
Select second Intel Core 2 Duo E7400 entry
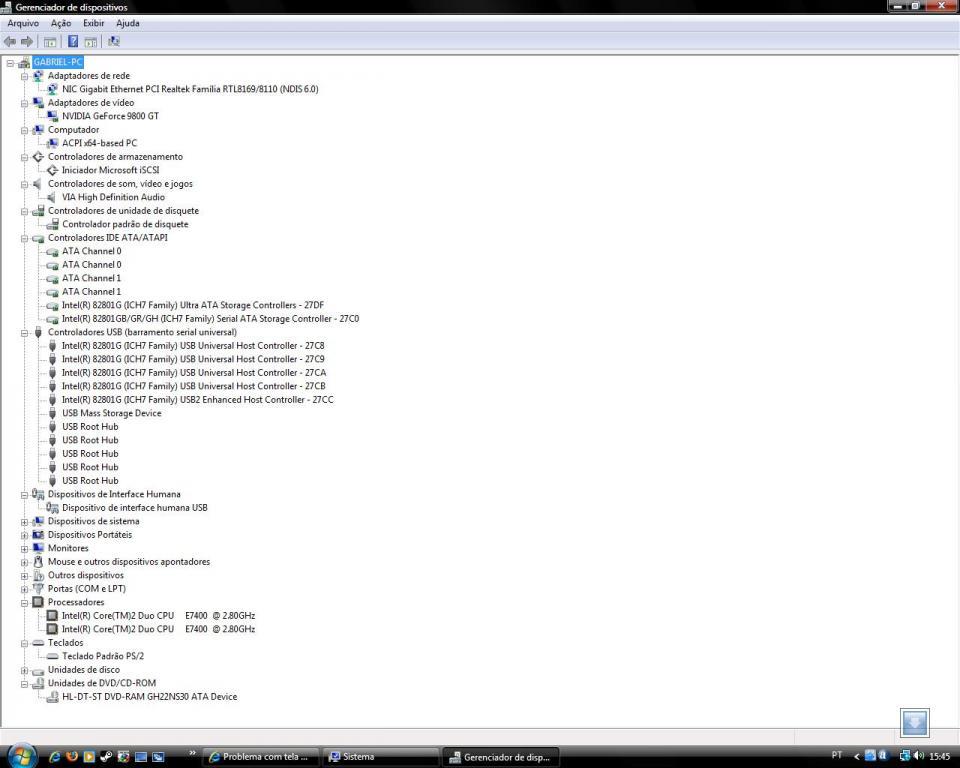pyautogui.click(x=159, y=629)
